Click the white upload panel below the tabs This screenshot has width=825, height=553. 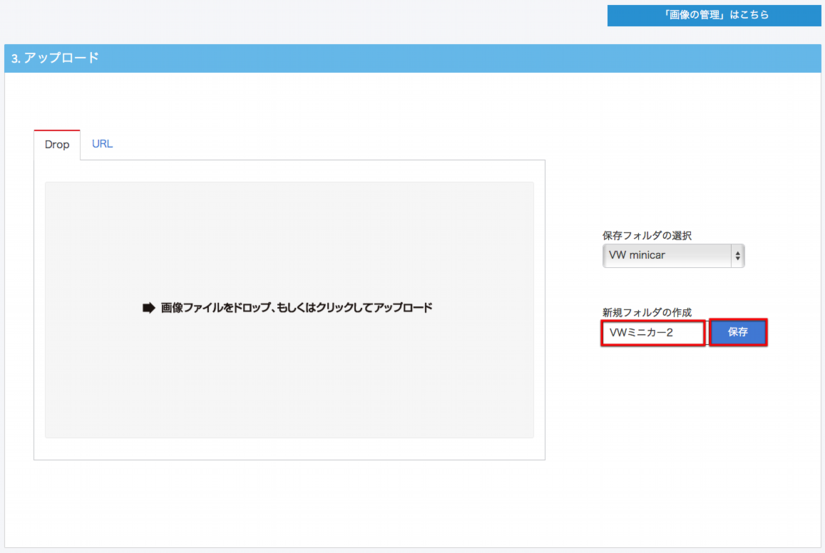point(290,449)
